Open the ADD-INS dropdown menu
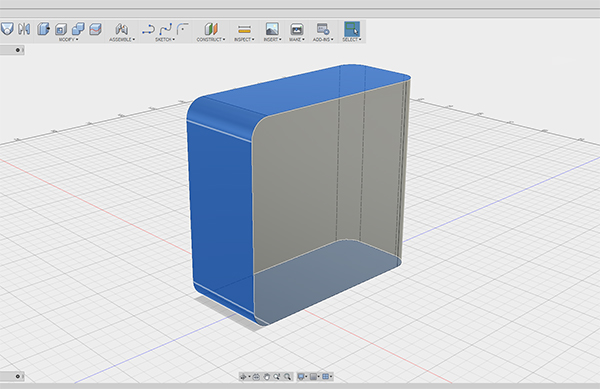This screenshot has height=389, width=600. (x=323, y=39)
